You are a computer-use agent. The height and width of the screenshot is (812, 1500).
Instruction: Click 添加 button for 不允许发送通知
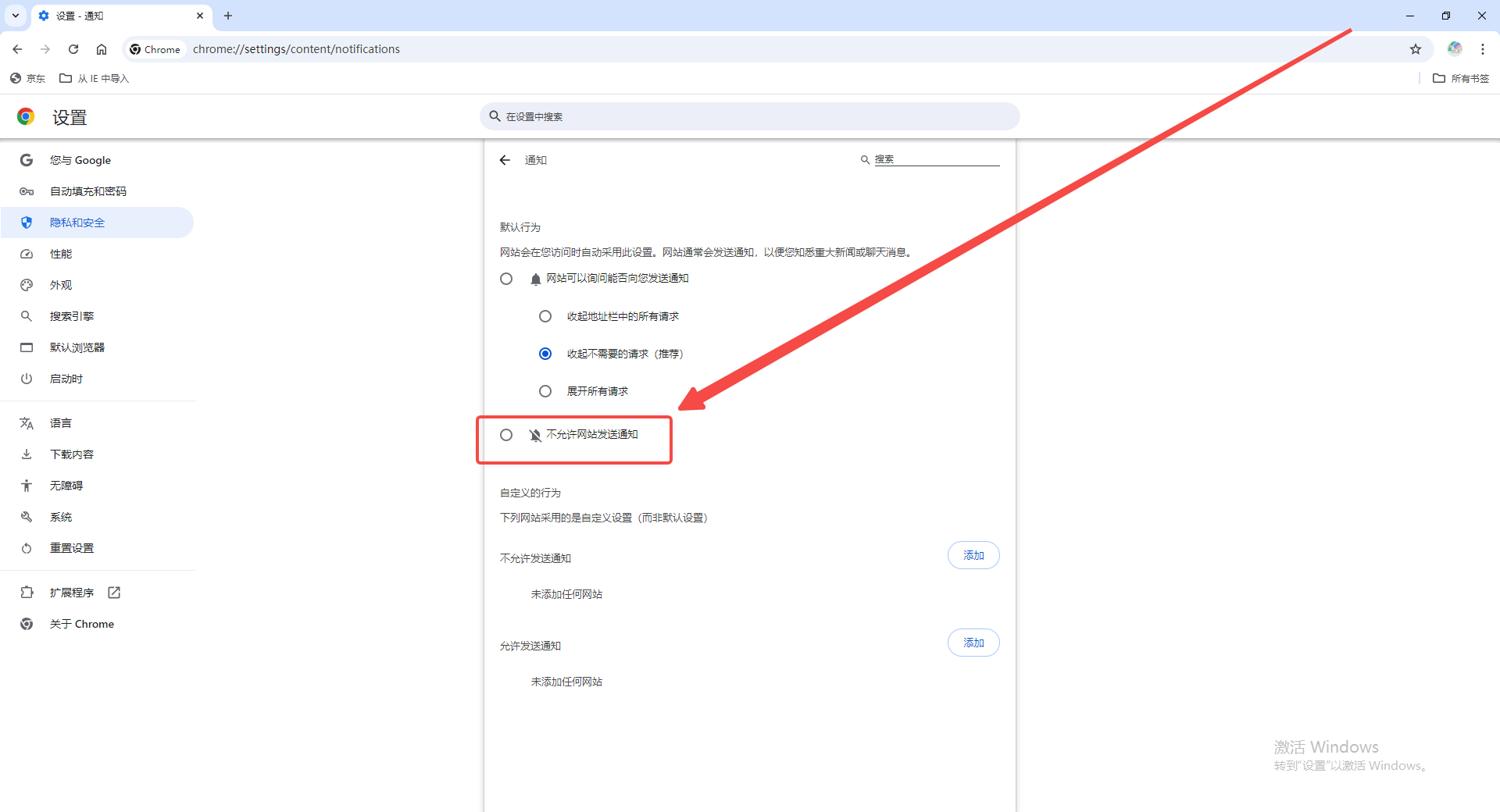[x=973, y=555]
